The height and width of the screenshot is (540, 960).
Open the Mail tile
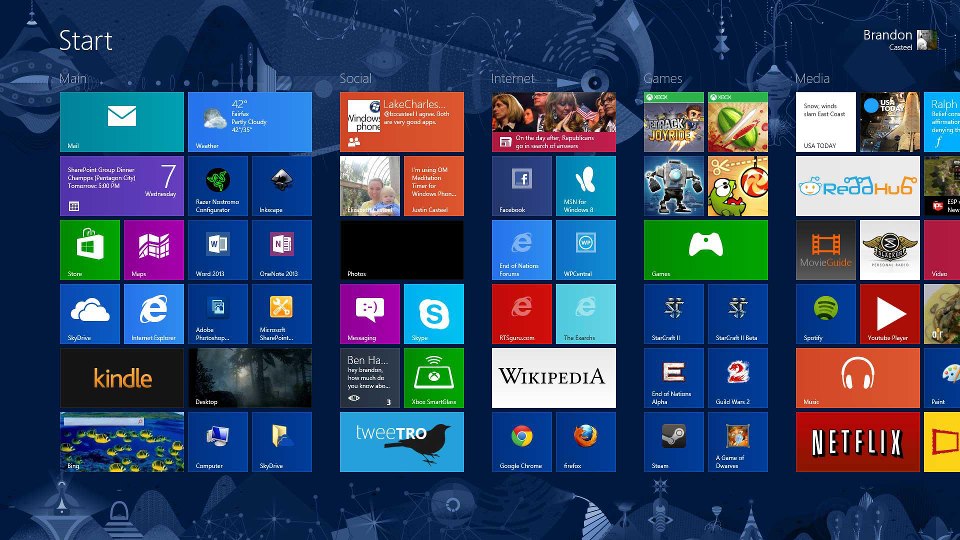point(121,121)
